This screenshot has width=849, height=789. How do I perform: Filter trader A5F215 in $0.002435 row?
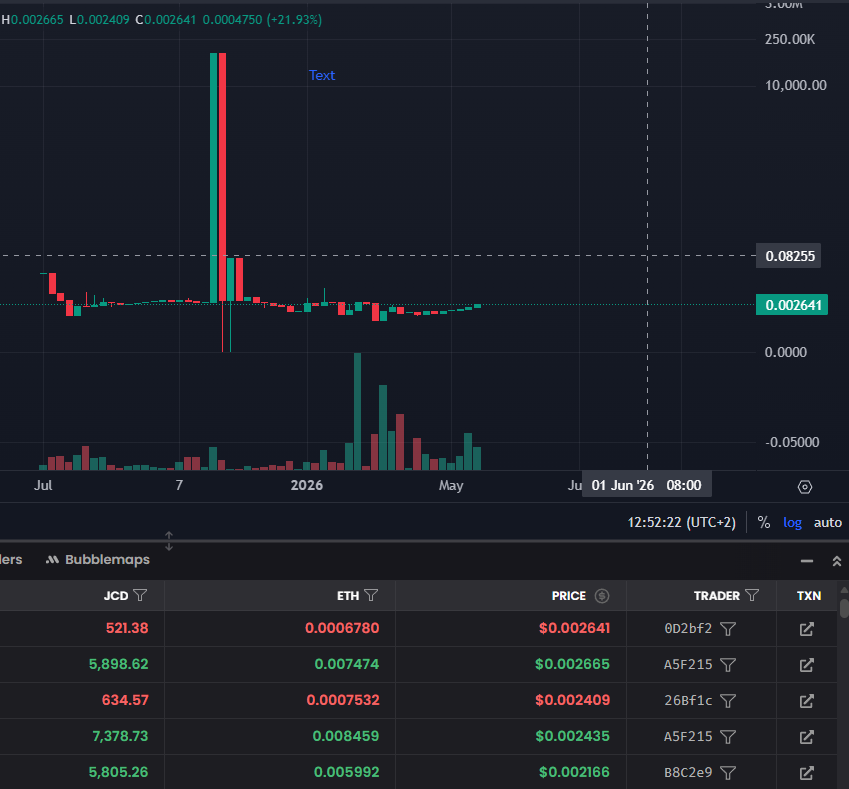[x=728, y=736]
